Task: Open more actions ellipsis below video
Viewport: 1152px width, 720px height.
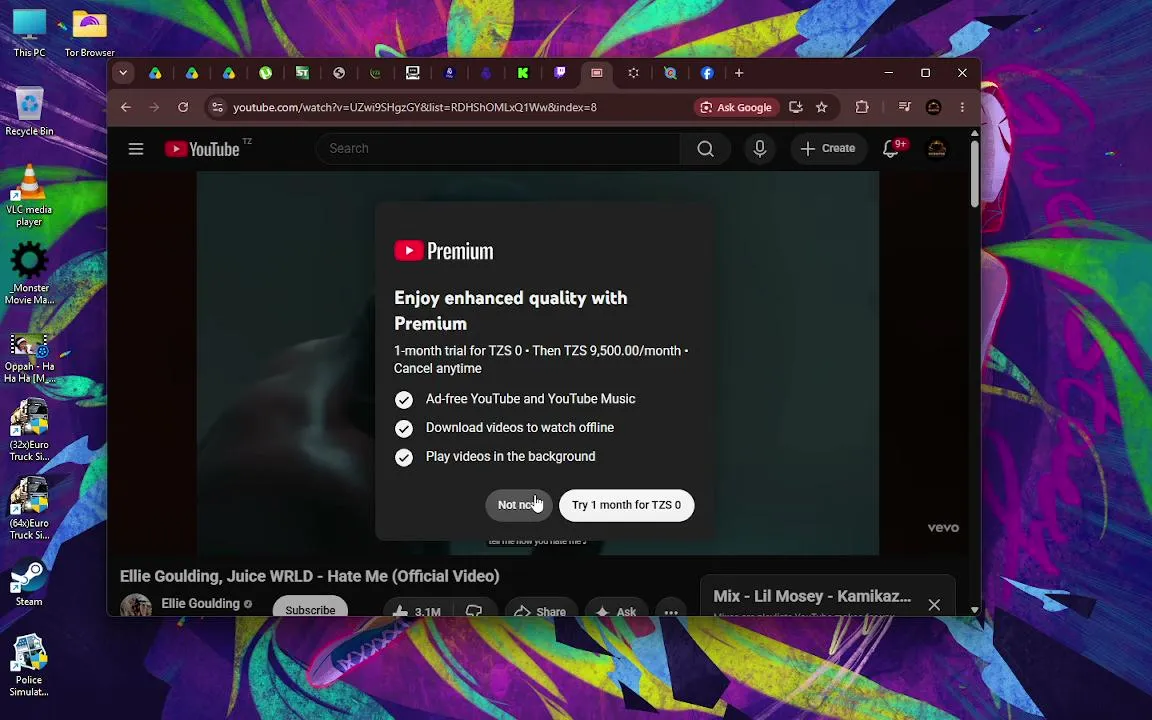Action: pos(671,608)
